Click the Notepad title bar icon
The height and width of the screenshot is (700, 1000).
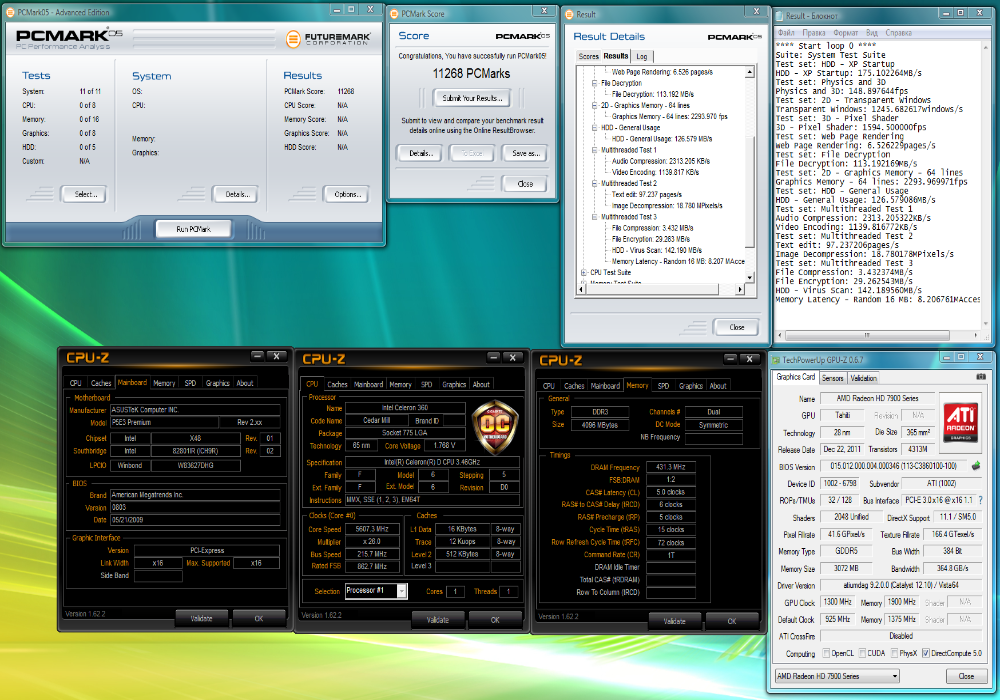[x=779, y=15]
